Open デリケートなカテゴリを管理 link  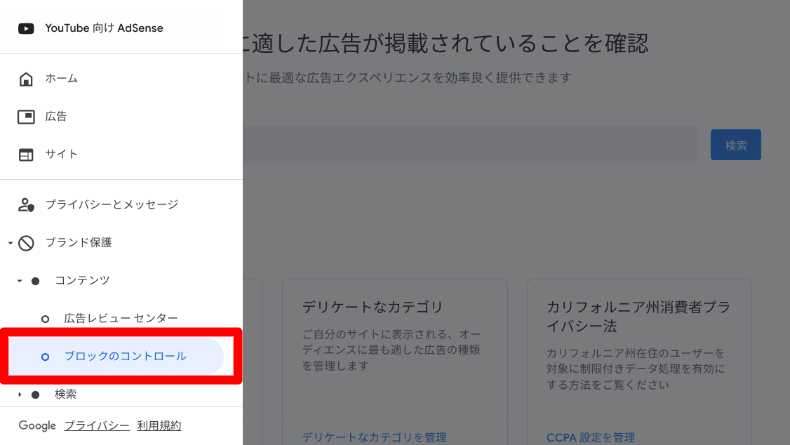(374, 437)
